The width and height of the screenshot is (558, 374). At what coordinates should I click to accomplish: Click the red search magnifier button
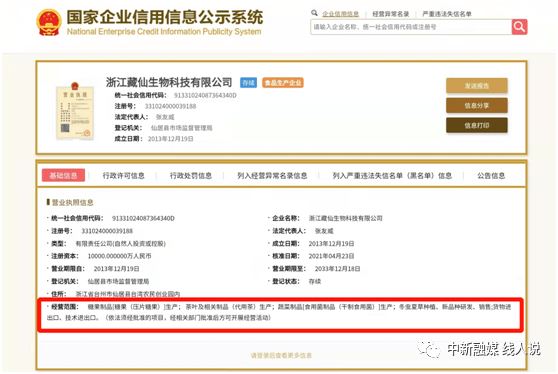tap(519, 27)
